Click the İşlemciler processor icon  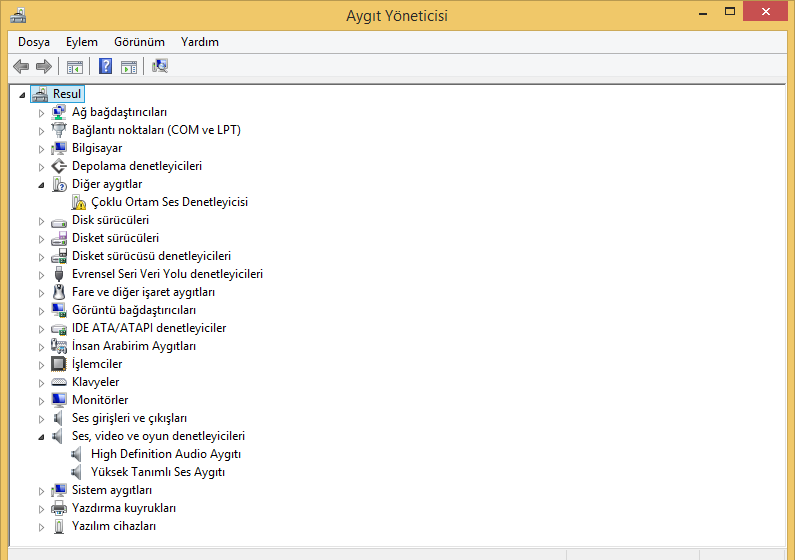[x=59, y=364]
